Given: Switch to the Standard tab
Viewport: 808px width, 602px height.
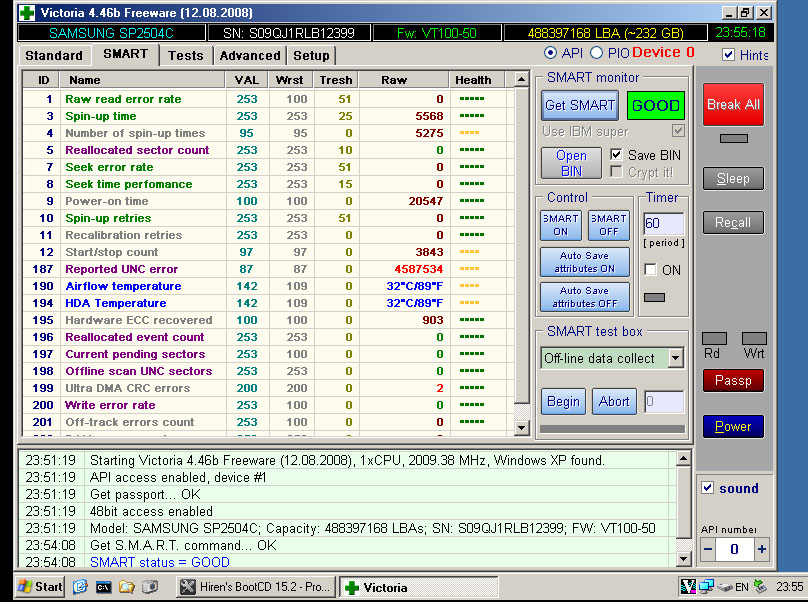Looking at the screenshot, I should pos(54,56).
